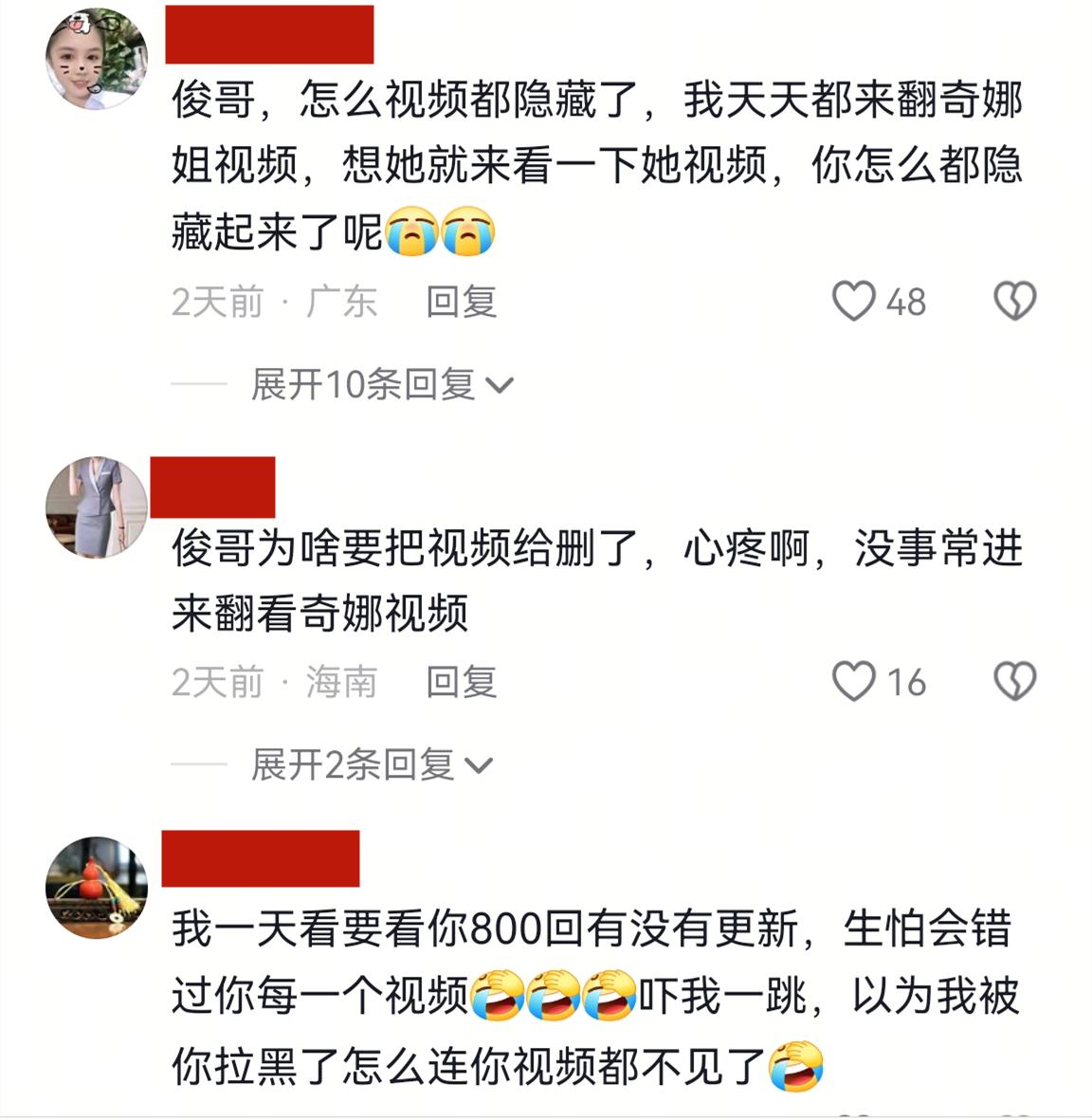The height and width of the screenshot is (1120, 1092).
Task: Open avatar showing red gourd ornament
Action: pyautogui.click(x=97, y=887)
